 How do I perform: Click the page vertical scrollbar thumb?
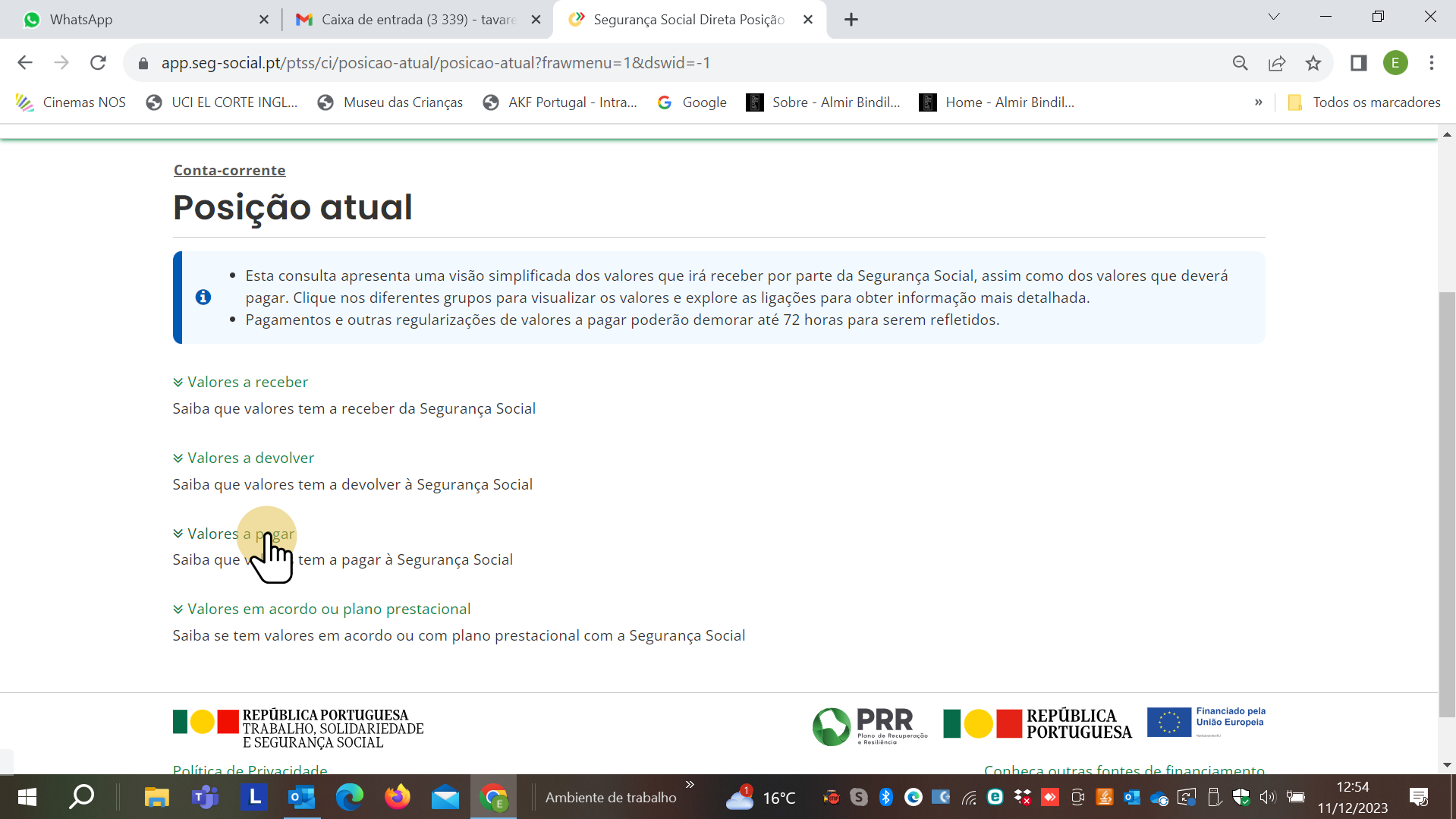point(1447,501)
